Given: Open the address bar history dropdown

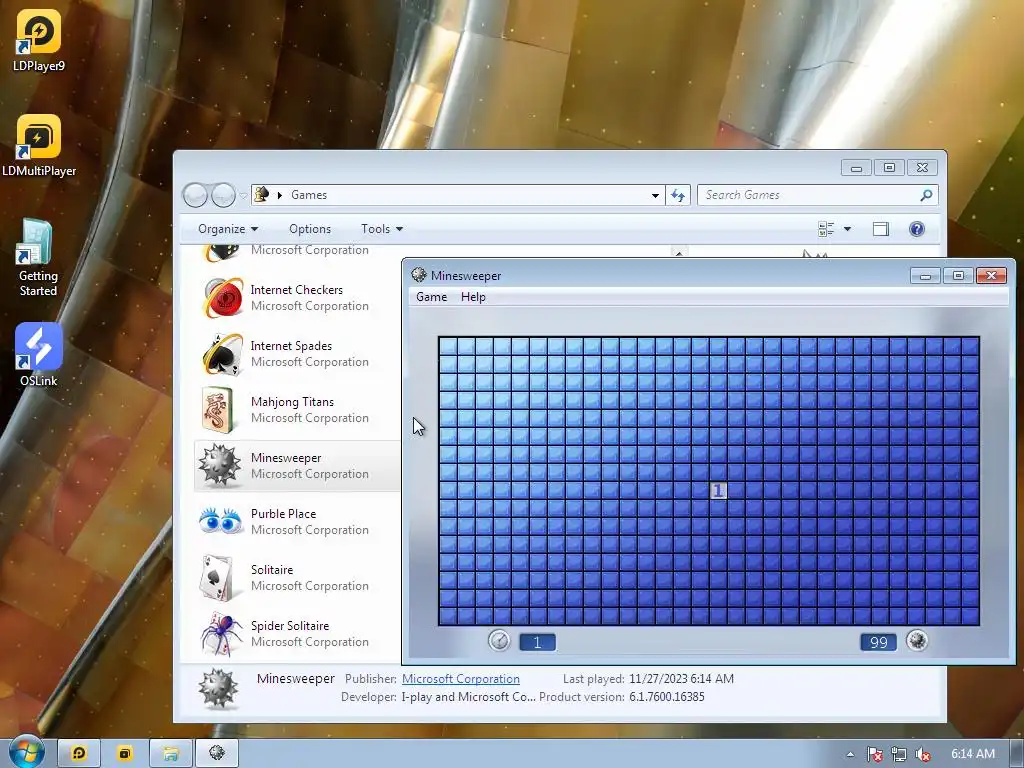Looking at the screenshot, I should point(655,195).
